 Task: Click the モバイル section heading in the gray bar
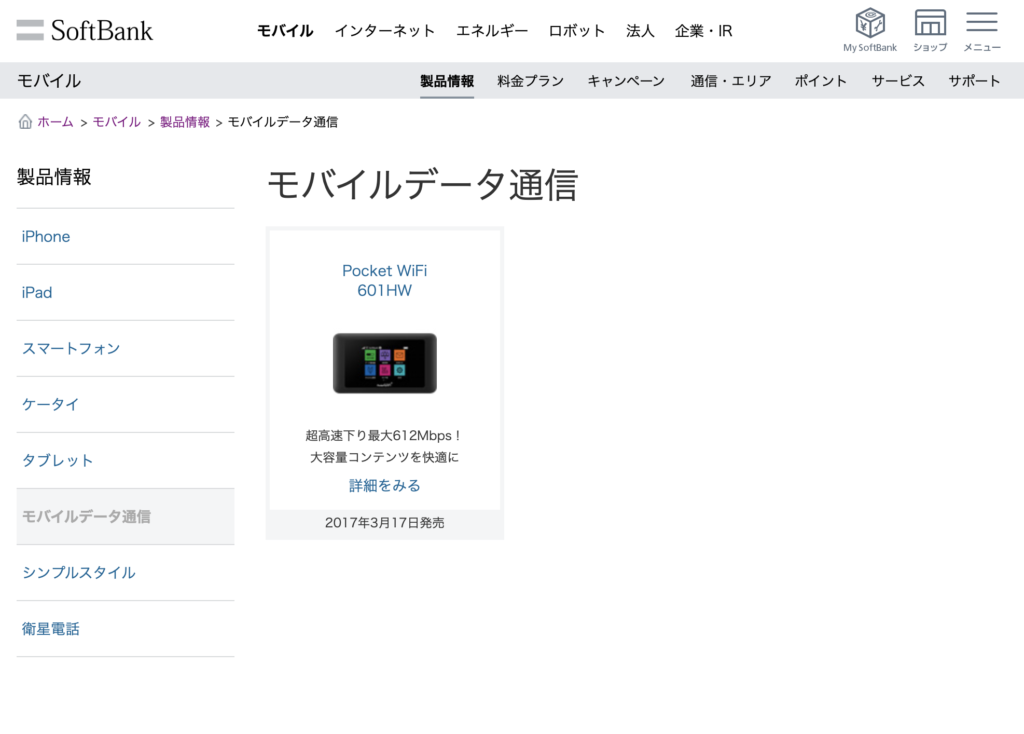tap(49, 81)
